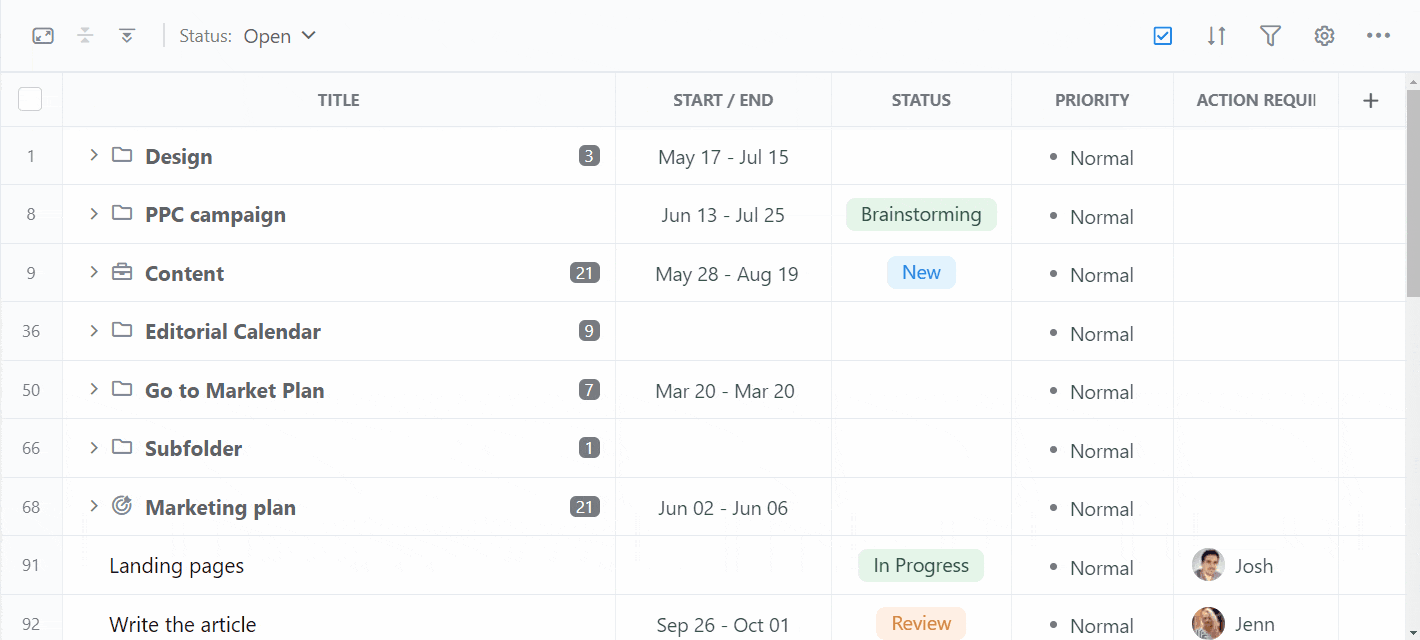Image resolution: width=1420 pixels, height=640 pixels.
Task: Expand the Marketing plan row
Action: (93, 506)
